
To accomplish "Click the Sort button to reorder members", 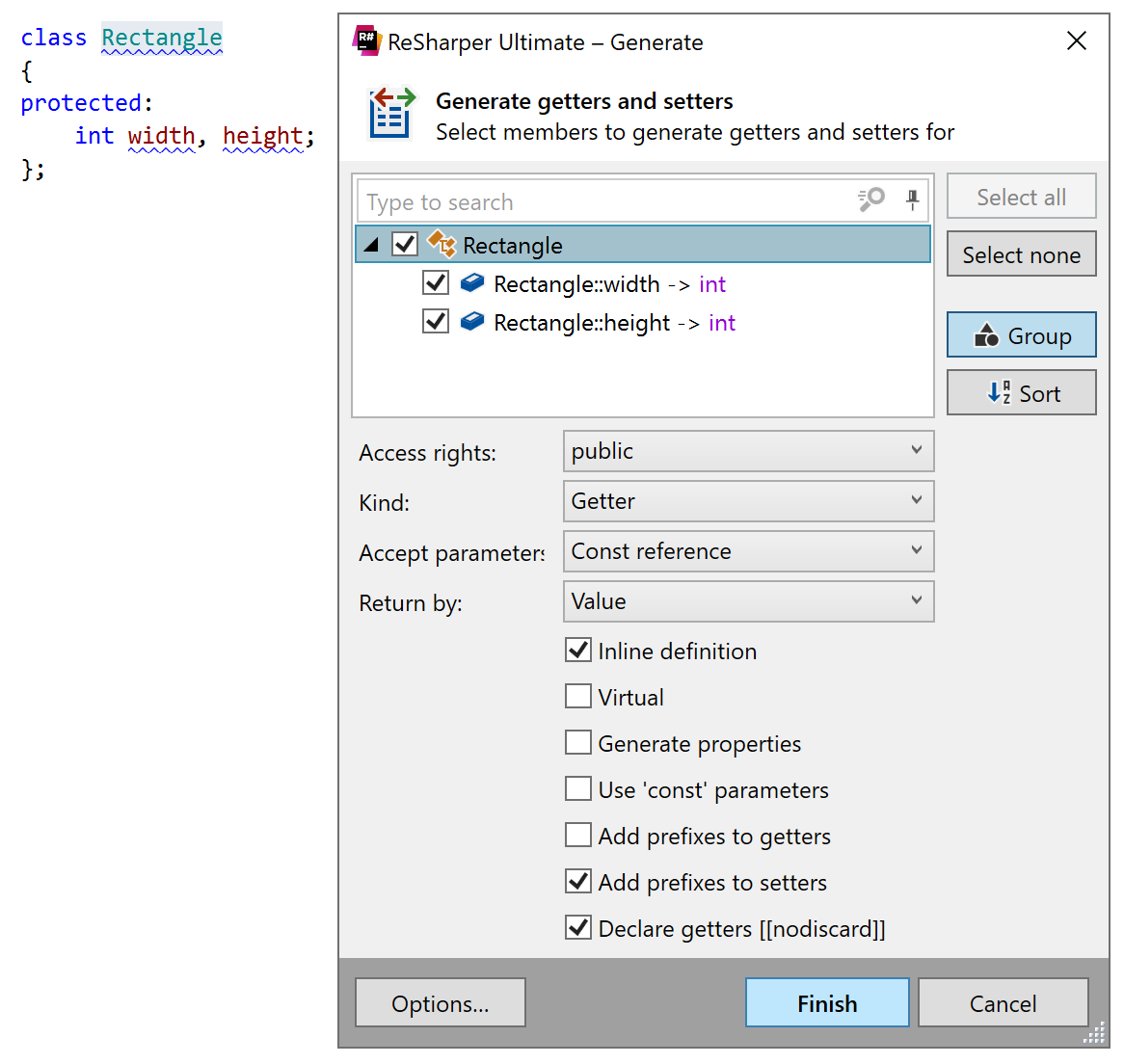I will coord(1021,392).
